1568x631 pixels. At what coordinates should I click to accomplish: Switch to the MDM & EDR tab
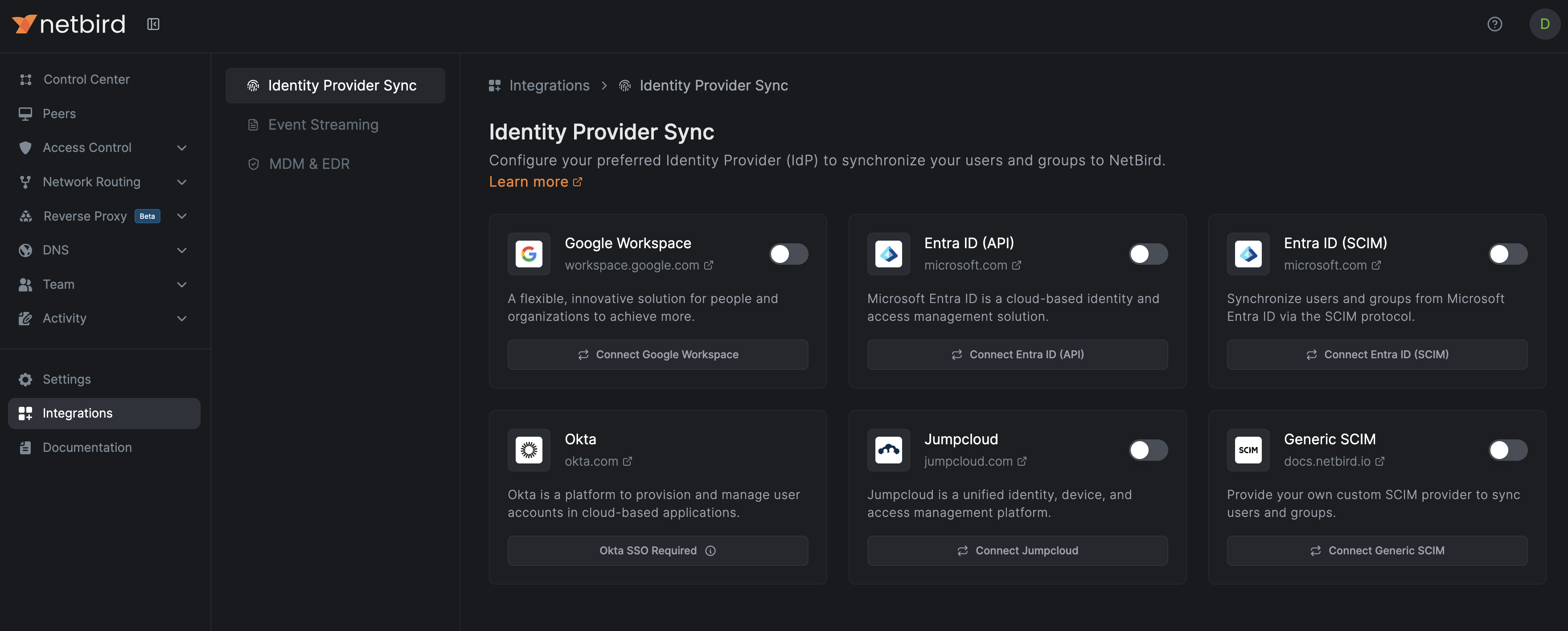click(x=335, y=164)
